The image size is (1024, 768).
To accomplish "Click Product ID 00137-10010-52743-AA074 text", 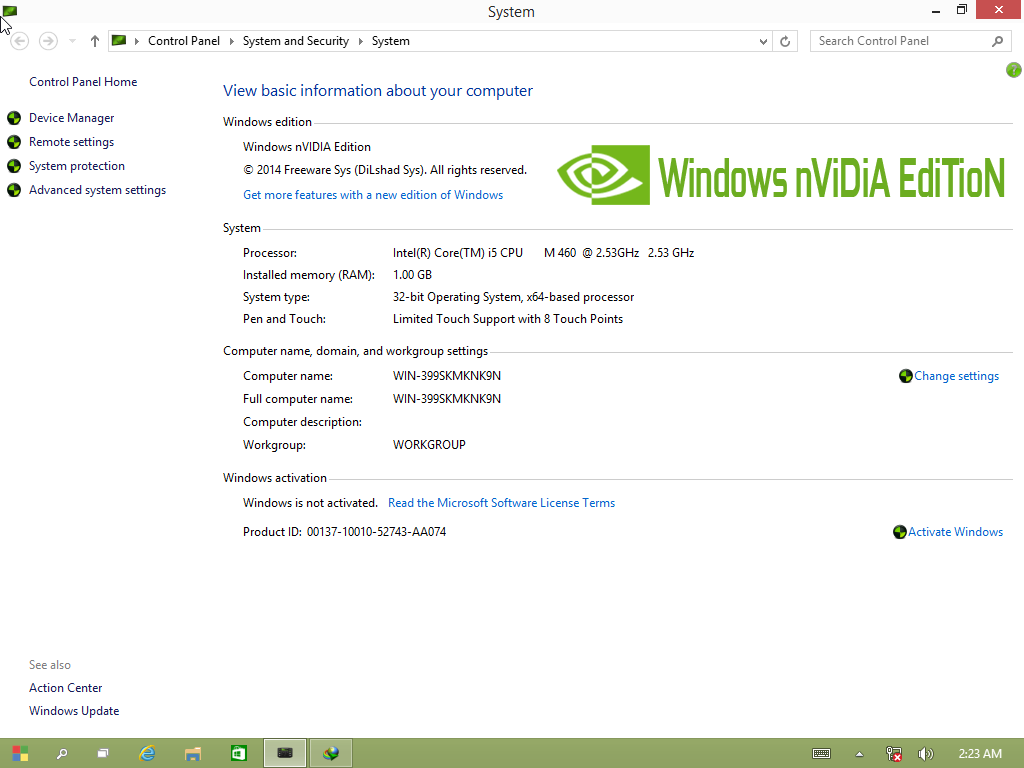I will pyautogui.click(x=344, y=532).
